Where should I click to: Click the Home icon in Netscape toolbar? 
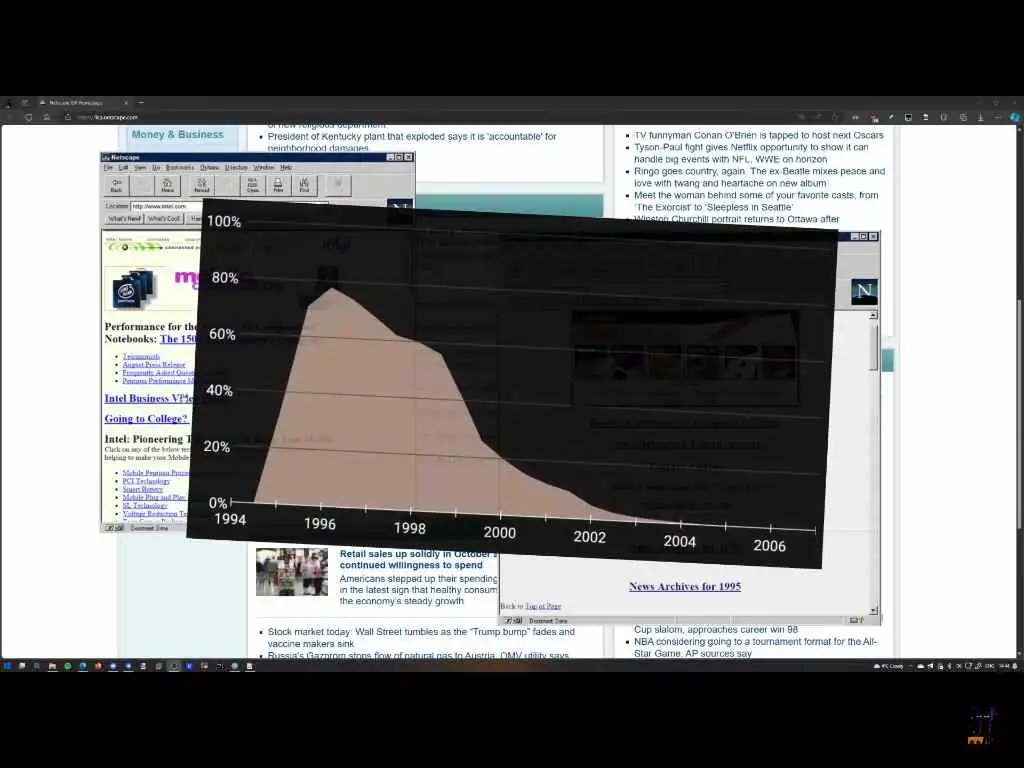click(167, 185)
